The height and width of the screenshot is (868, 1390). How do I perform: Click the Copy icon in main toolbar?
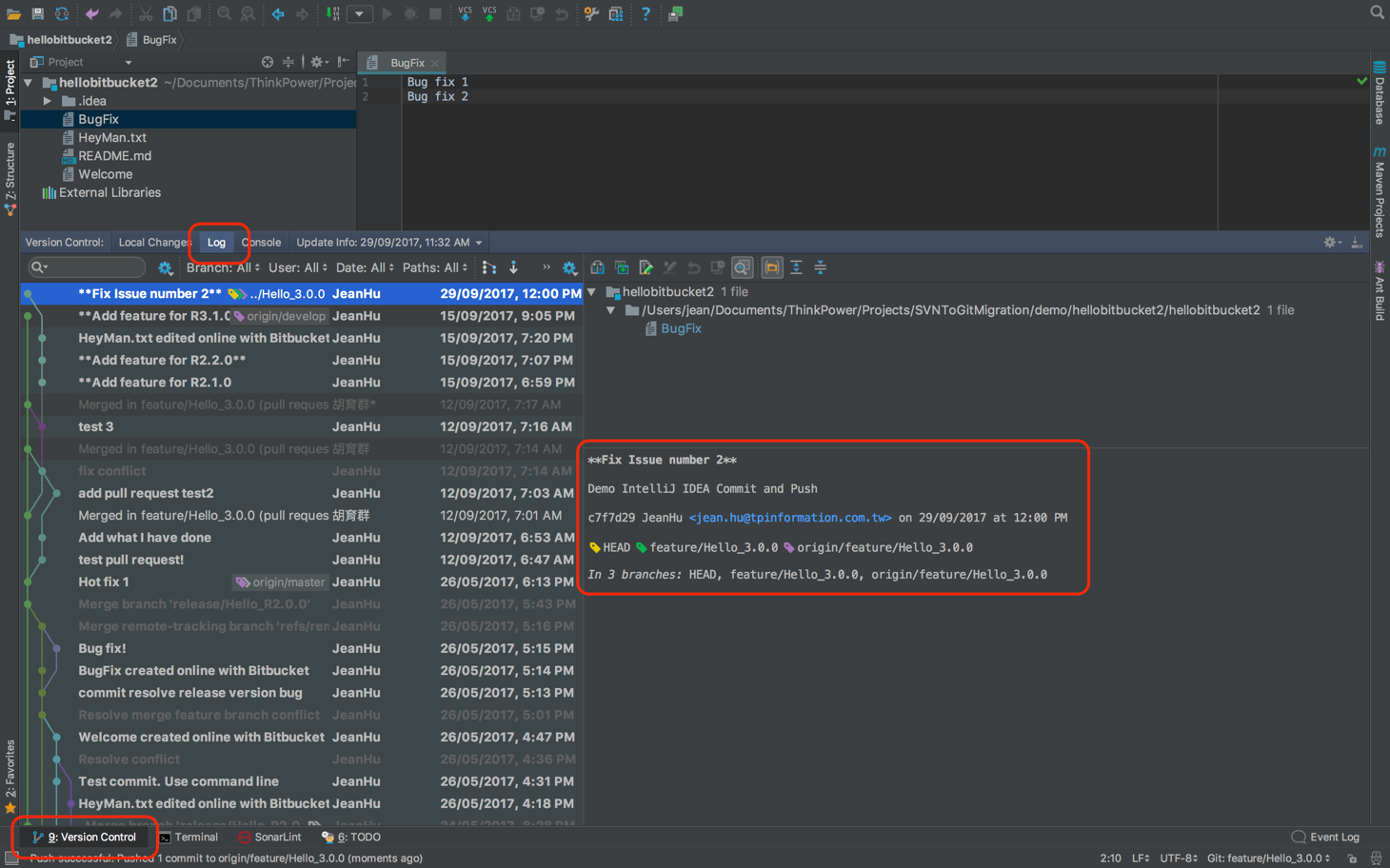169,13
